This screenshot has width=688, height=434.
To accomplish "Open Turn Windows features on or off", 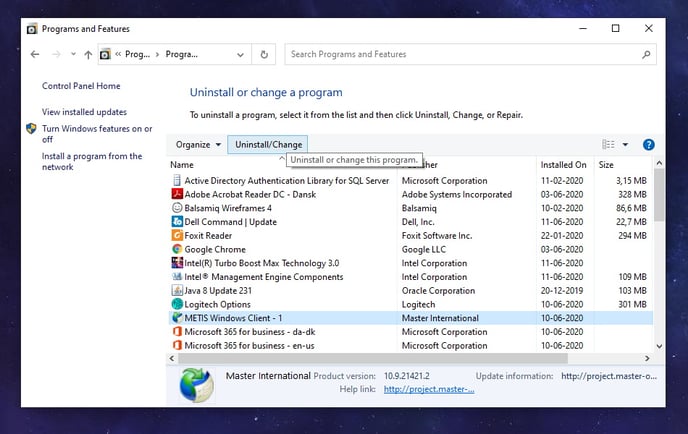I will coord(97,134).
